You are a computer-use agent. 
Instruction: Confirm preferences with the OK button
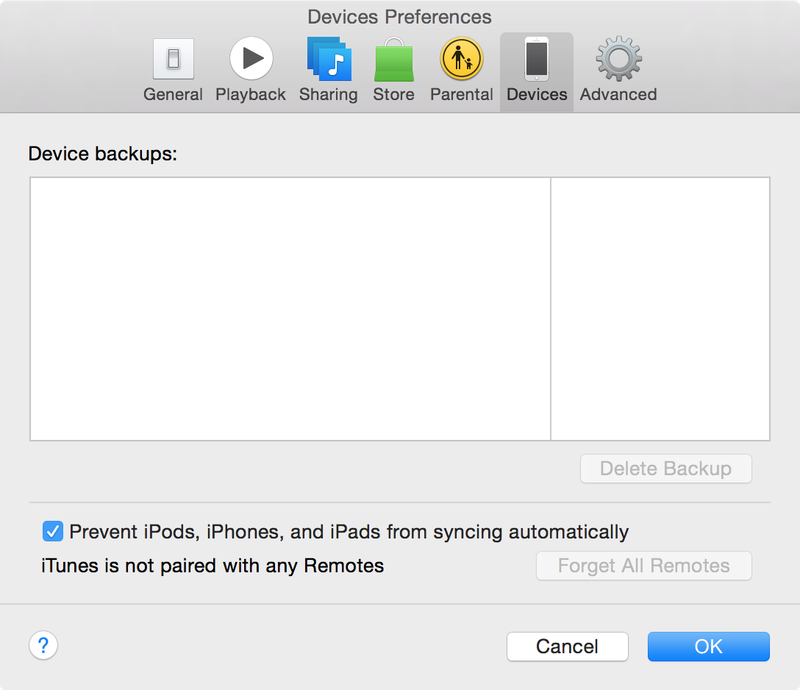(709, 647)
